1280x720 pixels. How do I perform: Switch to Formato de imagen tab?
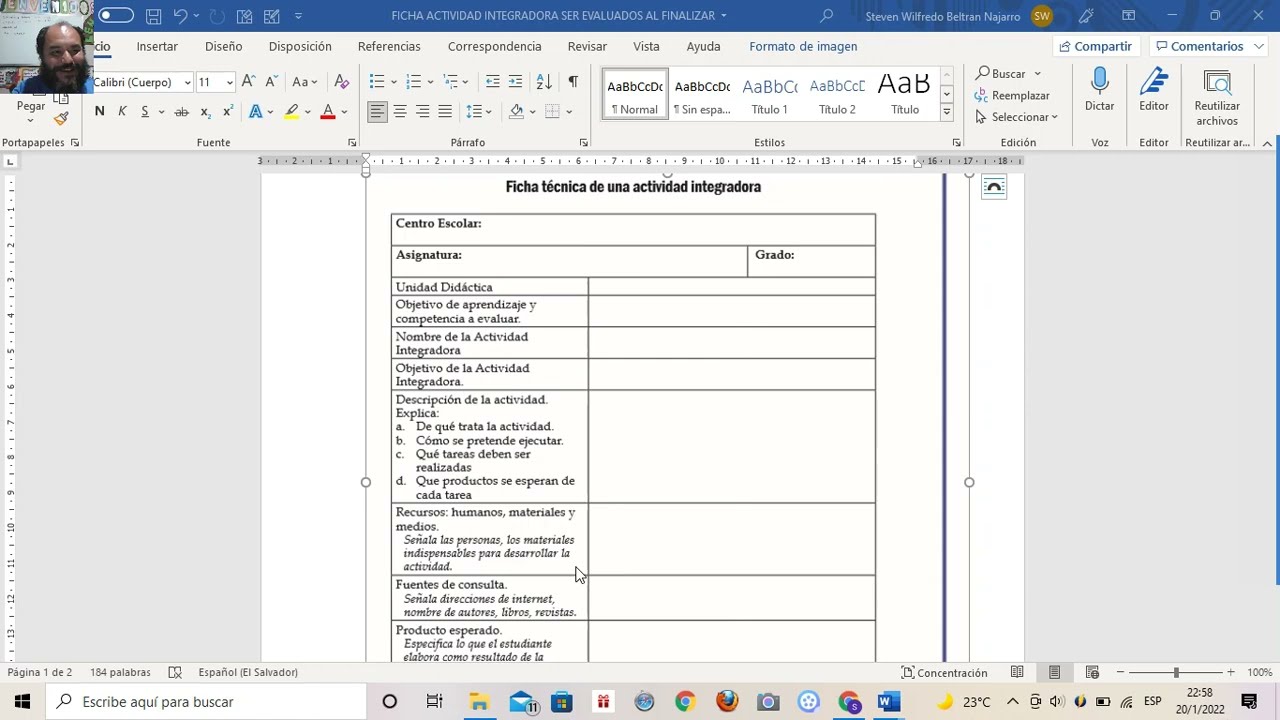click(x=803, y=46)
